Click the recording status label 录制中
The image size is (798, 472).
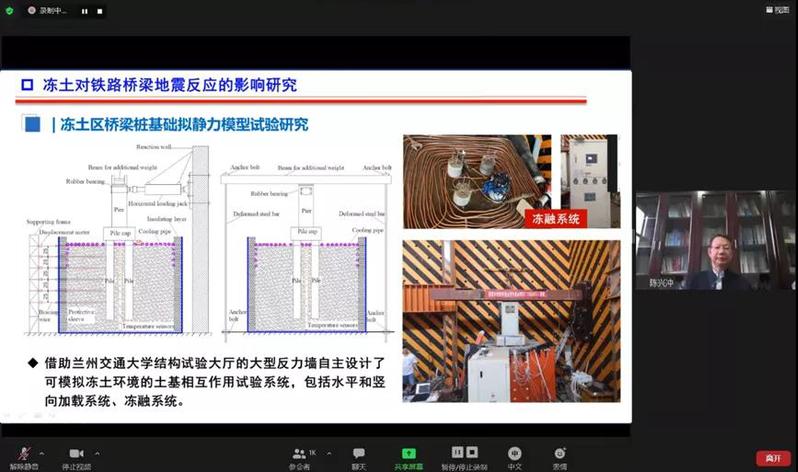[52, 11]
